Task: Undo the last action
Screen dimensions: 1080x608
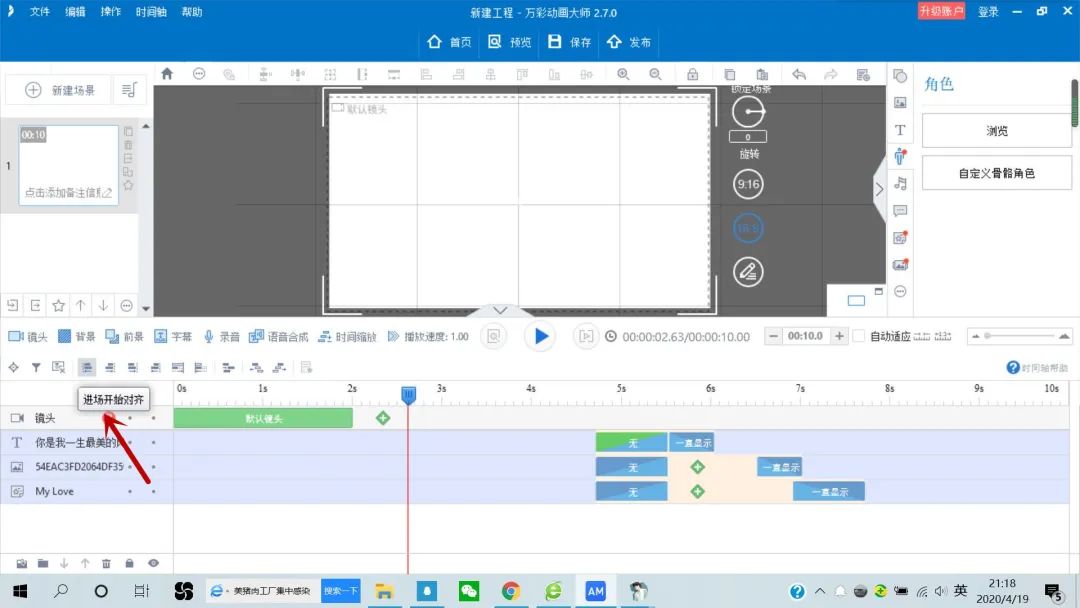Action: [x=799, y=74]
